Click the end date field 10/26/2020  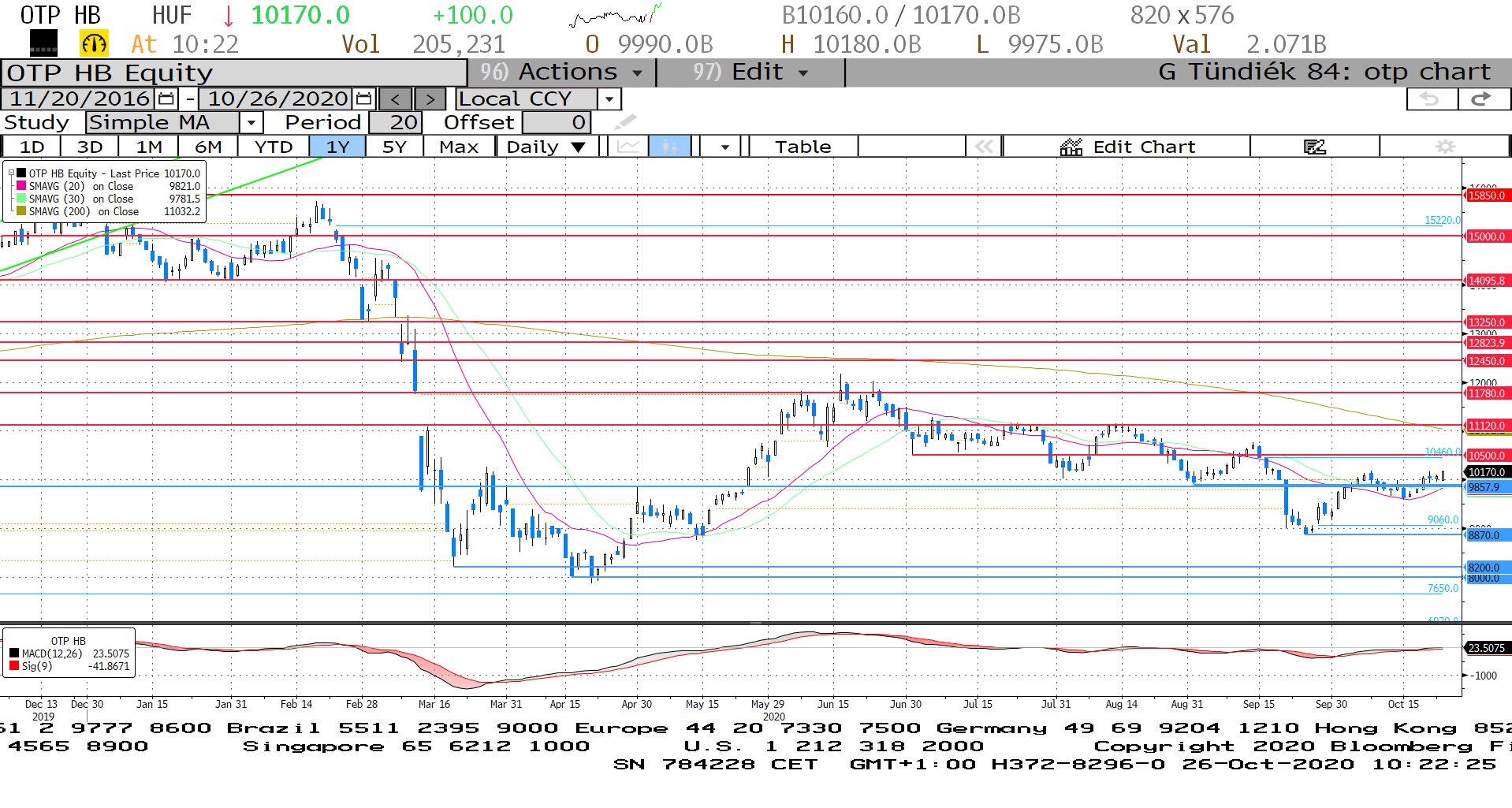point(277,99)
